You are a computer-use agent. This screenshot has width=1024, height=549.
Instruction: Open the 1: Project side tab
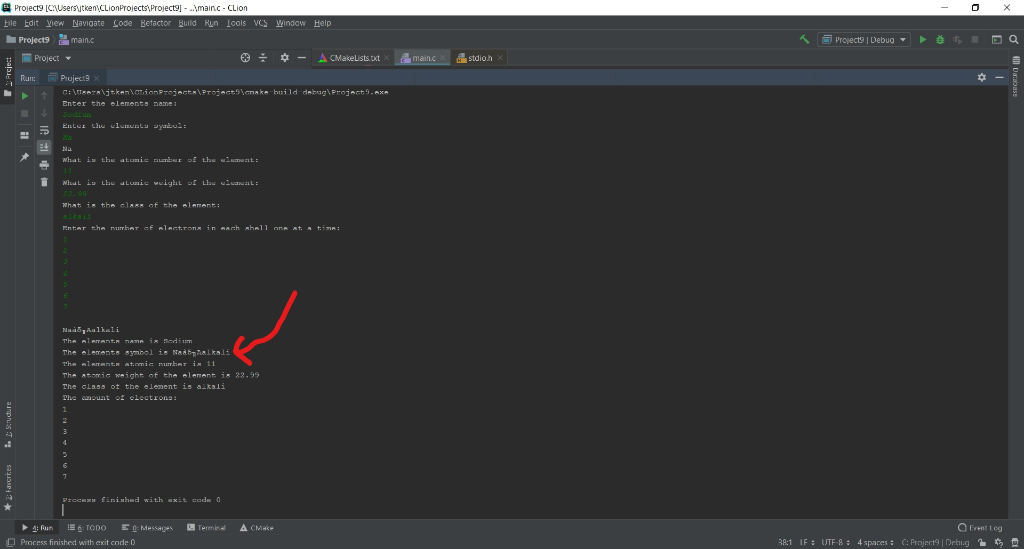point(8,77)
